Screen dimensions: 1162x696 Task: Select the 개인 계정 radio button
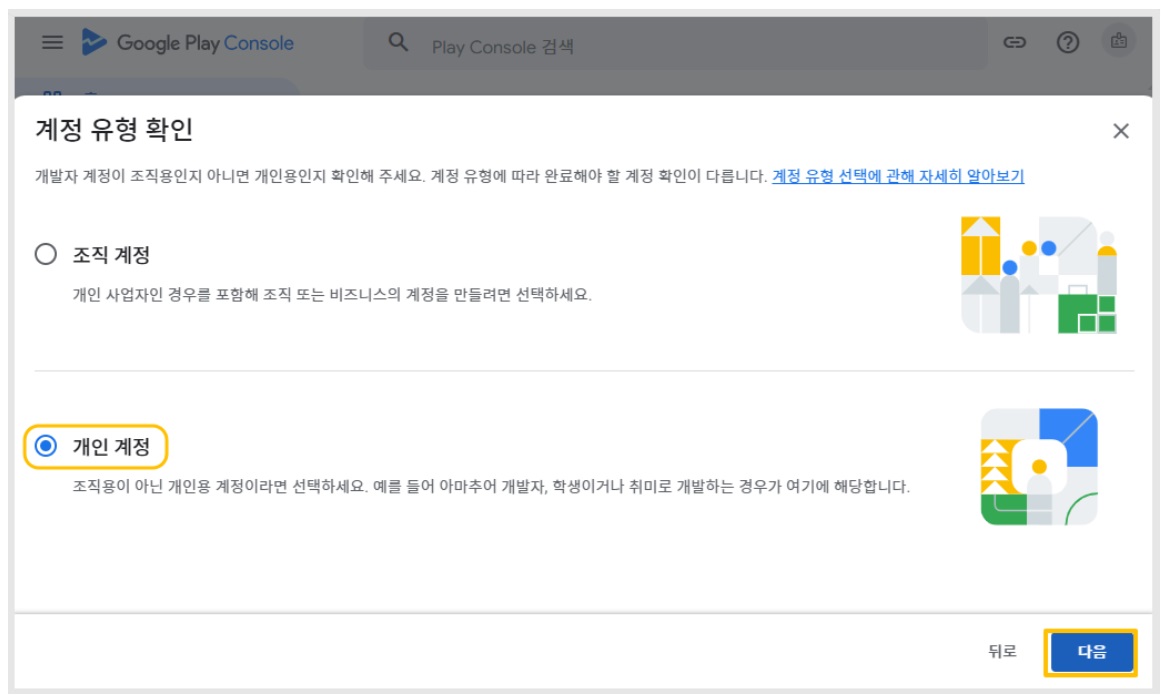[x=46, y=445]
